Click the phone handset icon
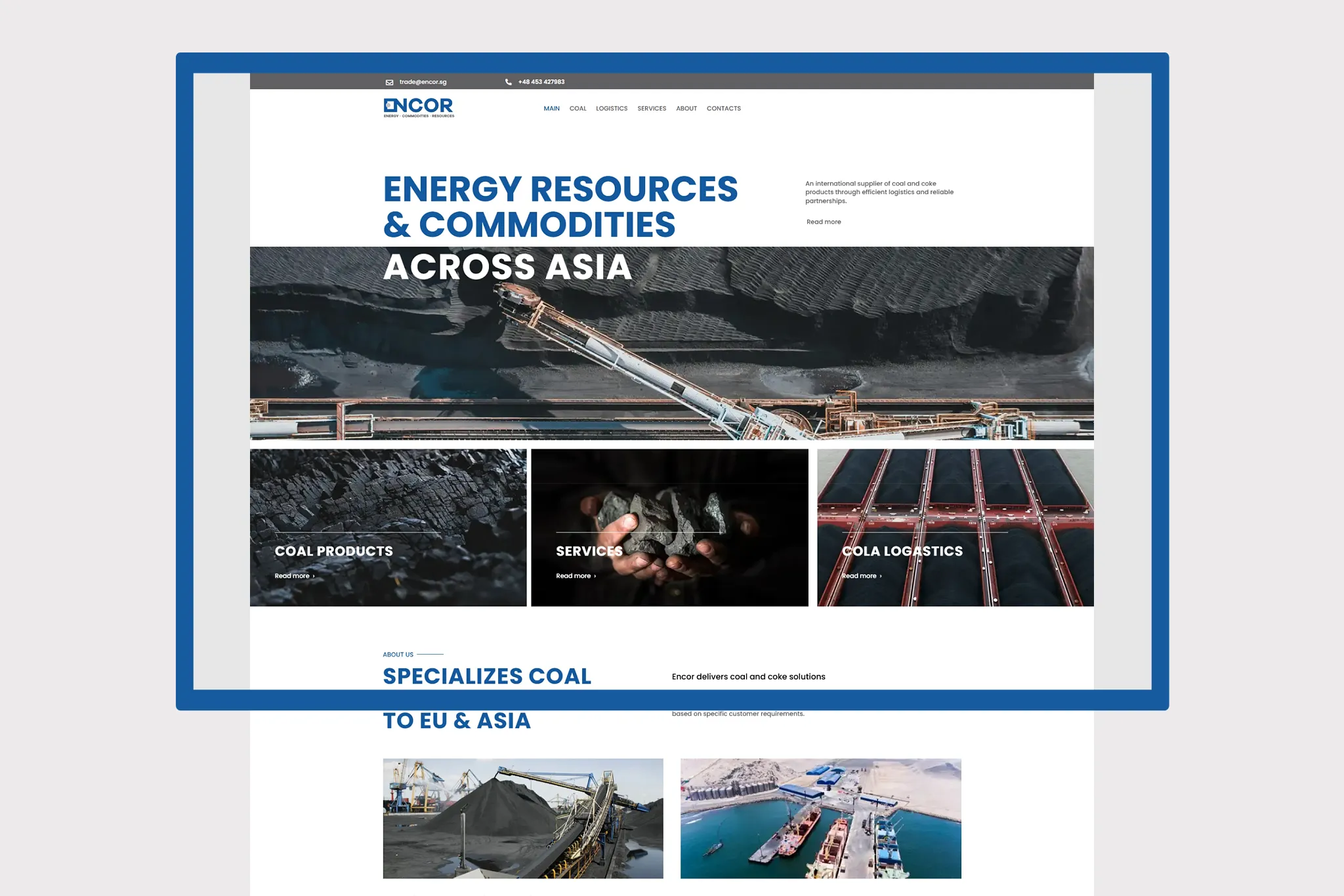The height and width of the screenshot is (896, 1344). 508,82
